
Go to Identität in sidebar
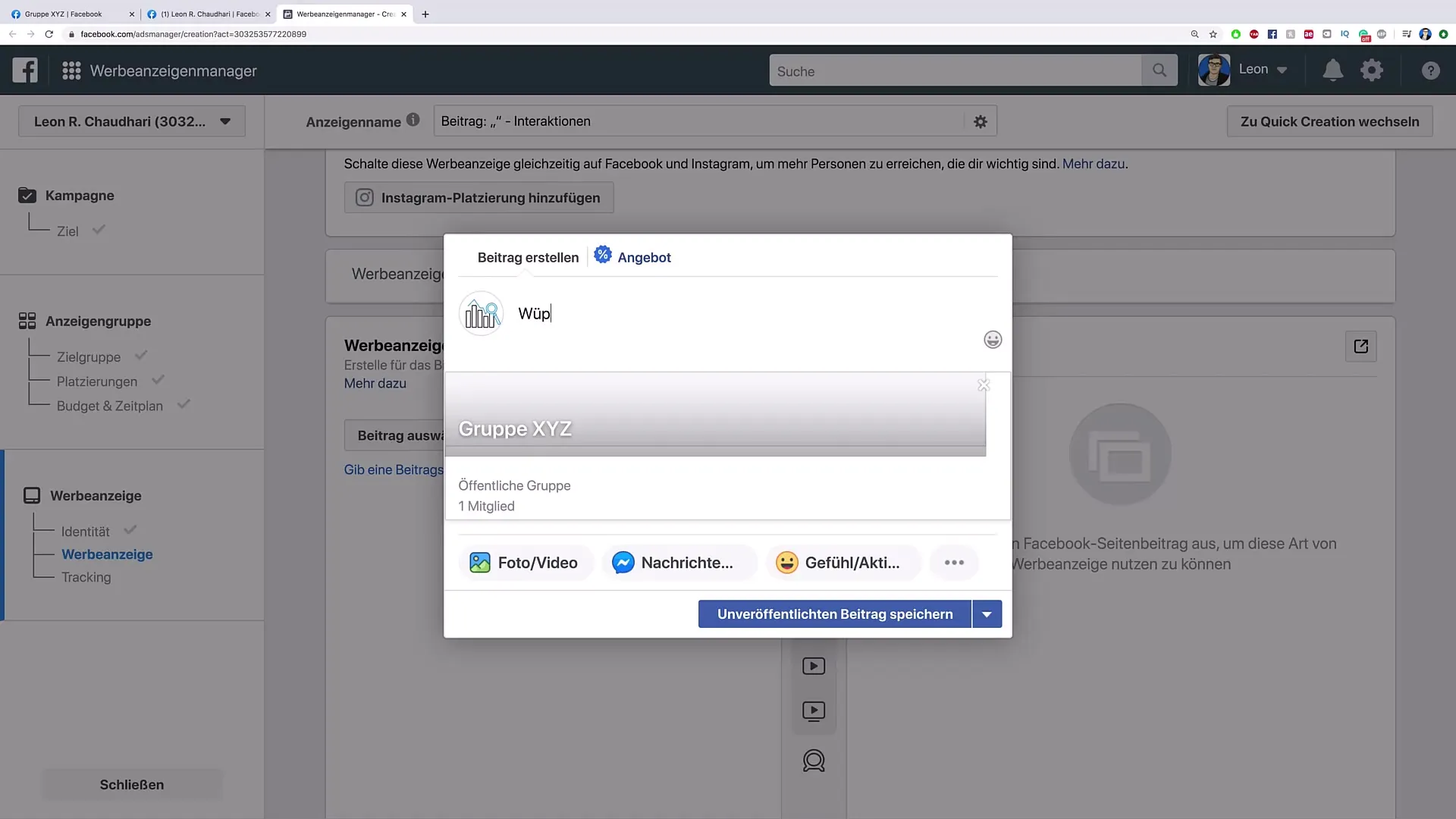click(x=86, y=532)
